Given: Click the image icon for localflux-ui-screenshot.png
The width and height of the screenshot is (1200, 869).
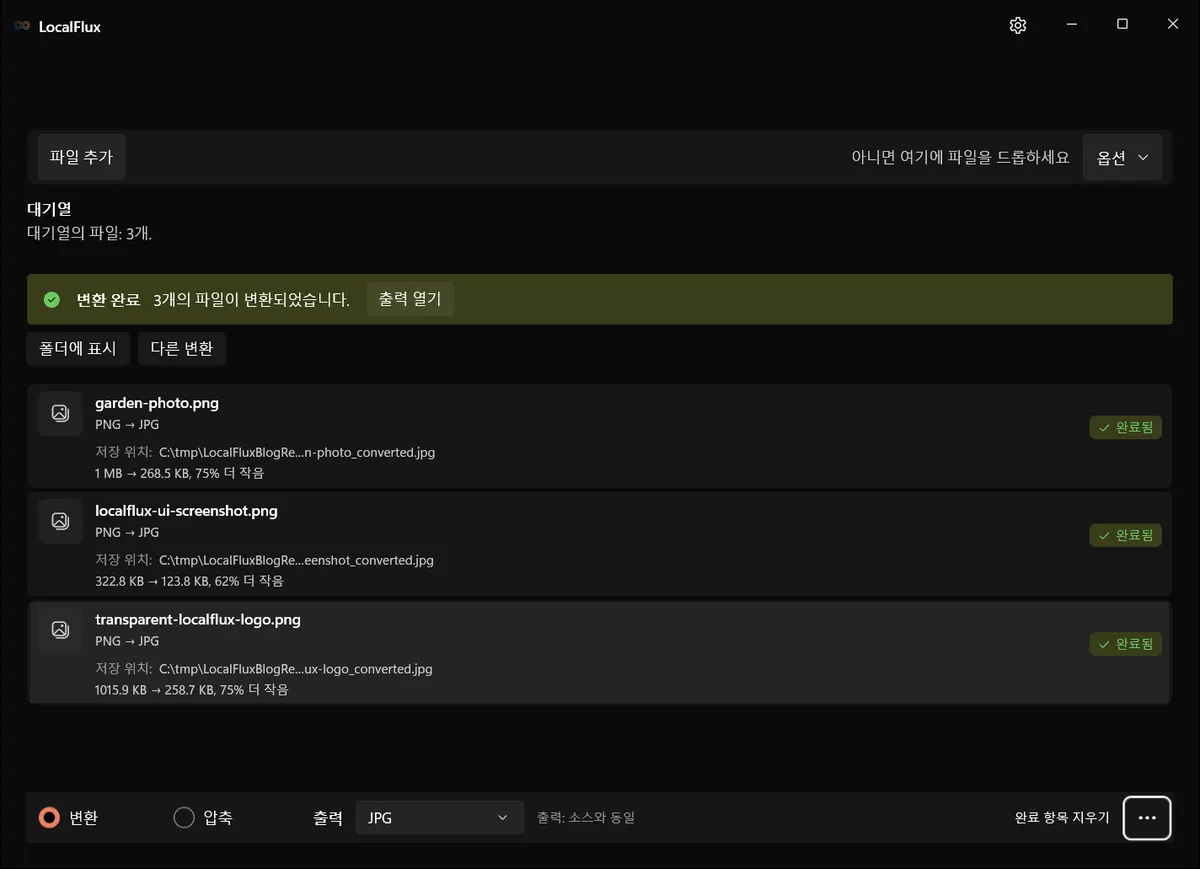Looking at the screenshot, I should (60, 521).
